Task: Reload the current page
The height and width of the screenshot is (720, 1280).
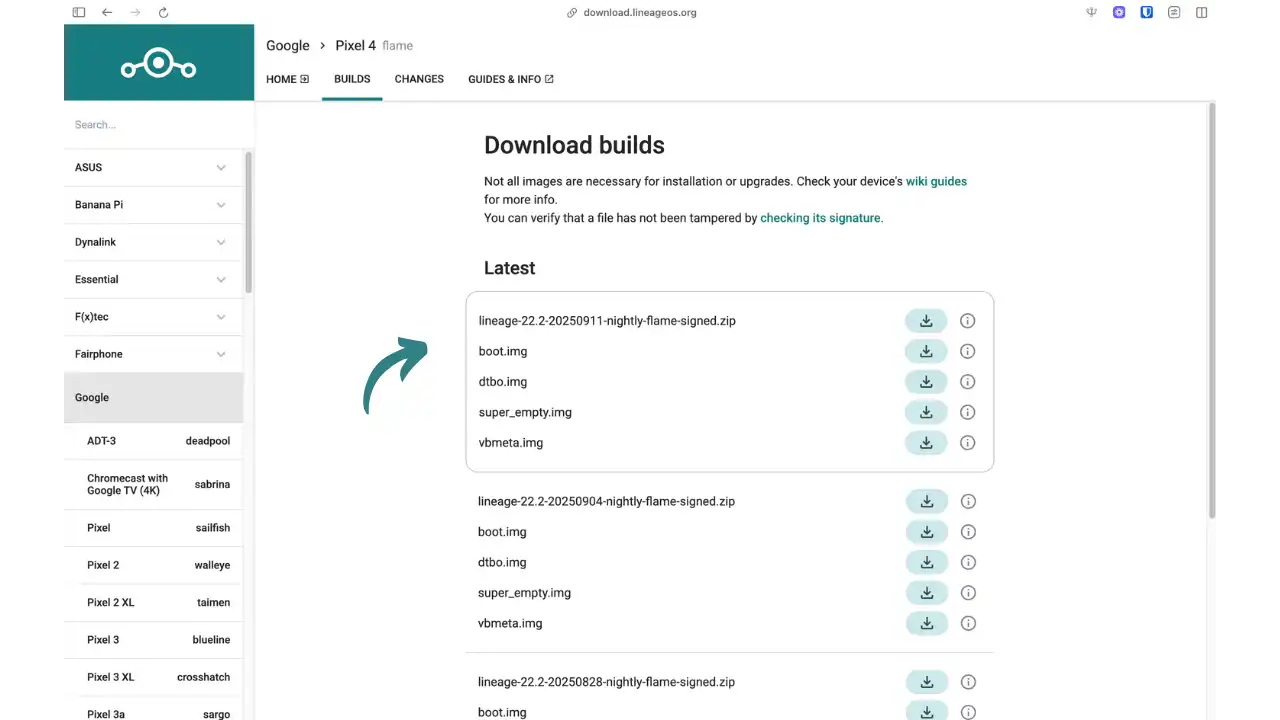Action: click(163, 12)
